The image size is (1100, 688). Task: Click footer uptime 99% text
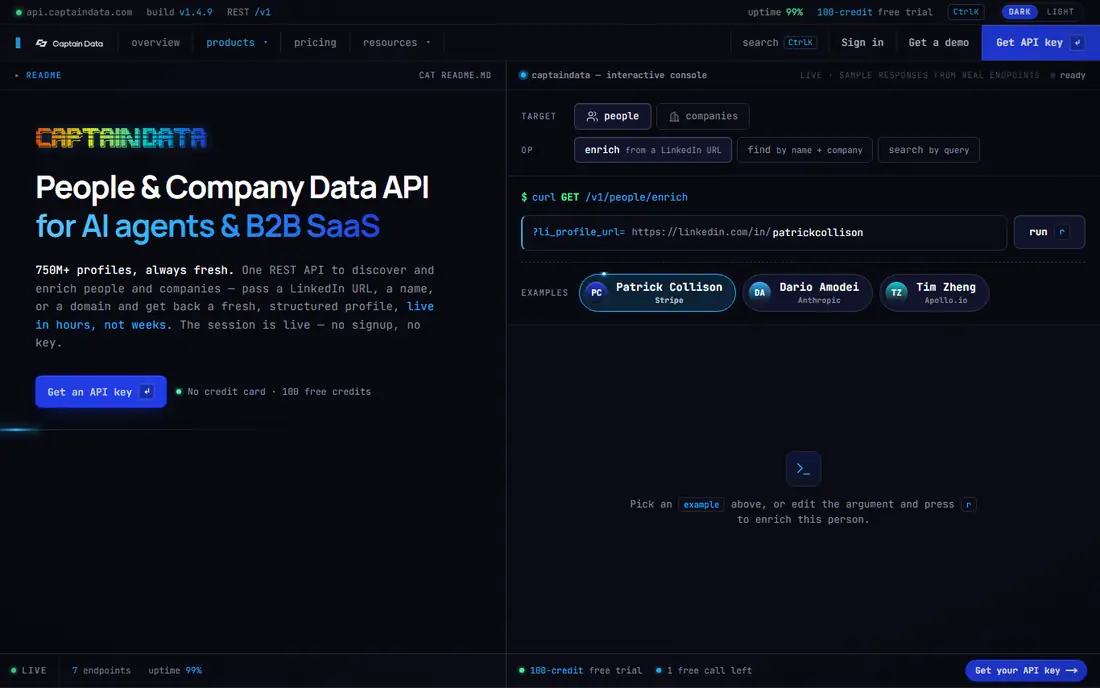pos(175,670)
